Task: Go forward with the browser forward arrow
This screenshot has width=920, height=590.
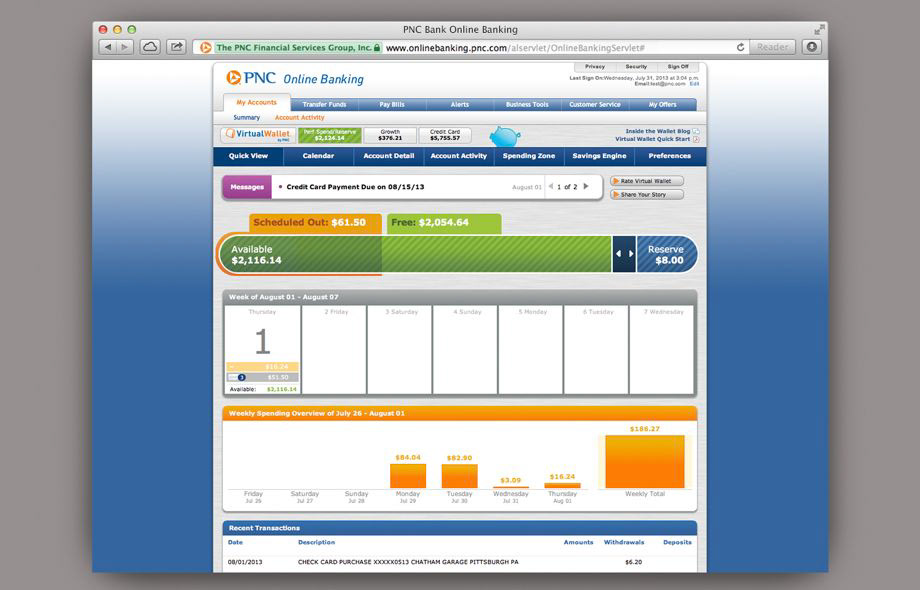Action: click(125, 47)
